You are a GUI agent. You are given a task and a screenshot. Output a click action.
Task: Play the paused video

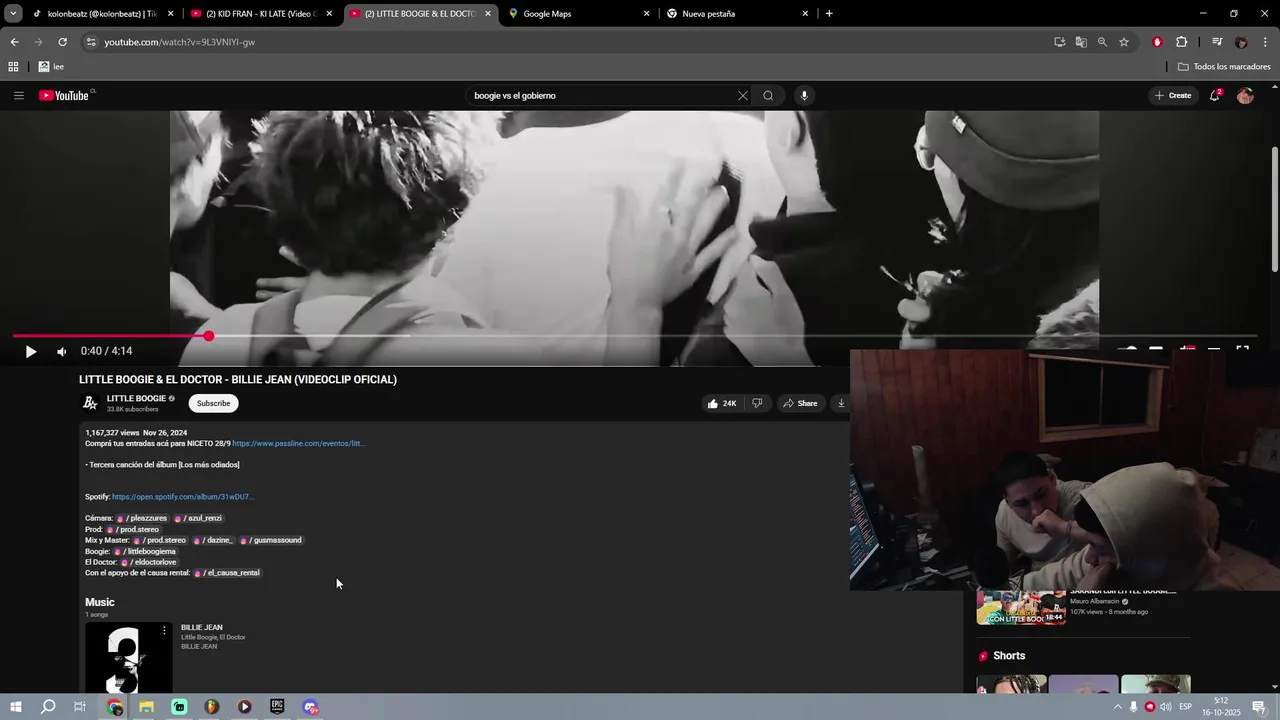(x=30, y=351)
